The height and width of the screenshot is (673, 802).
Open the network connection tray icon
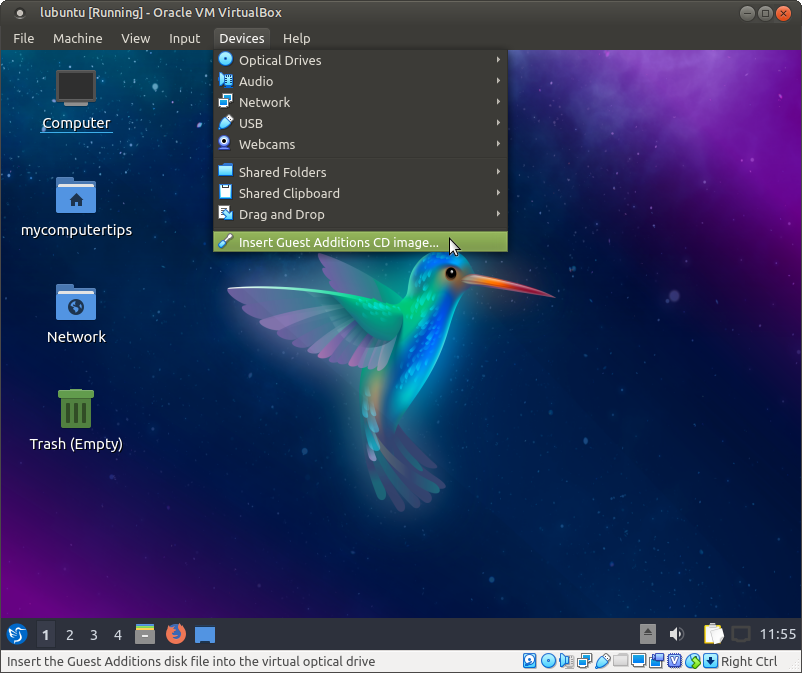741,635
